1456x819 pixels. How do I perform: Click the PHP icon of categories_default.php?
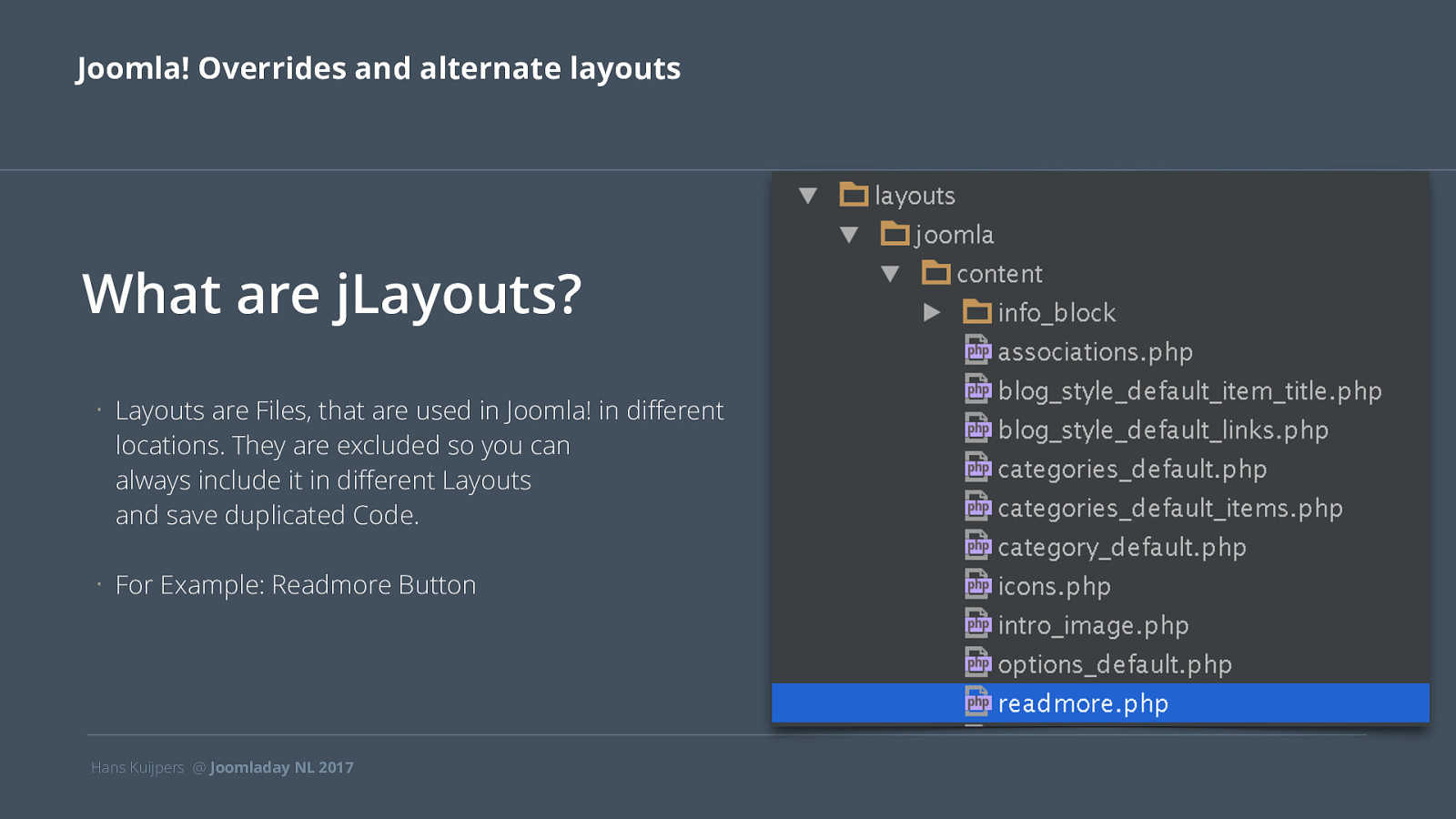click(x=978, y=468)
